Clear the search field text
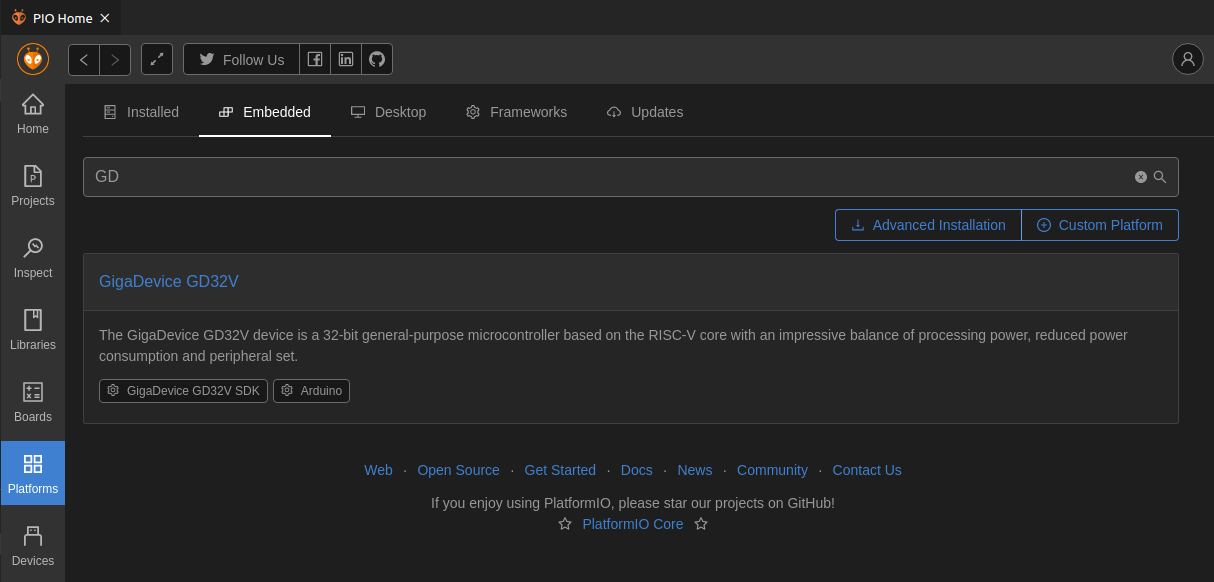 (x=1140, y=177)
